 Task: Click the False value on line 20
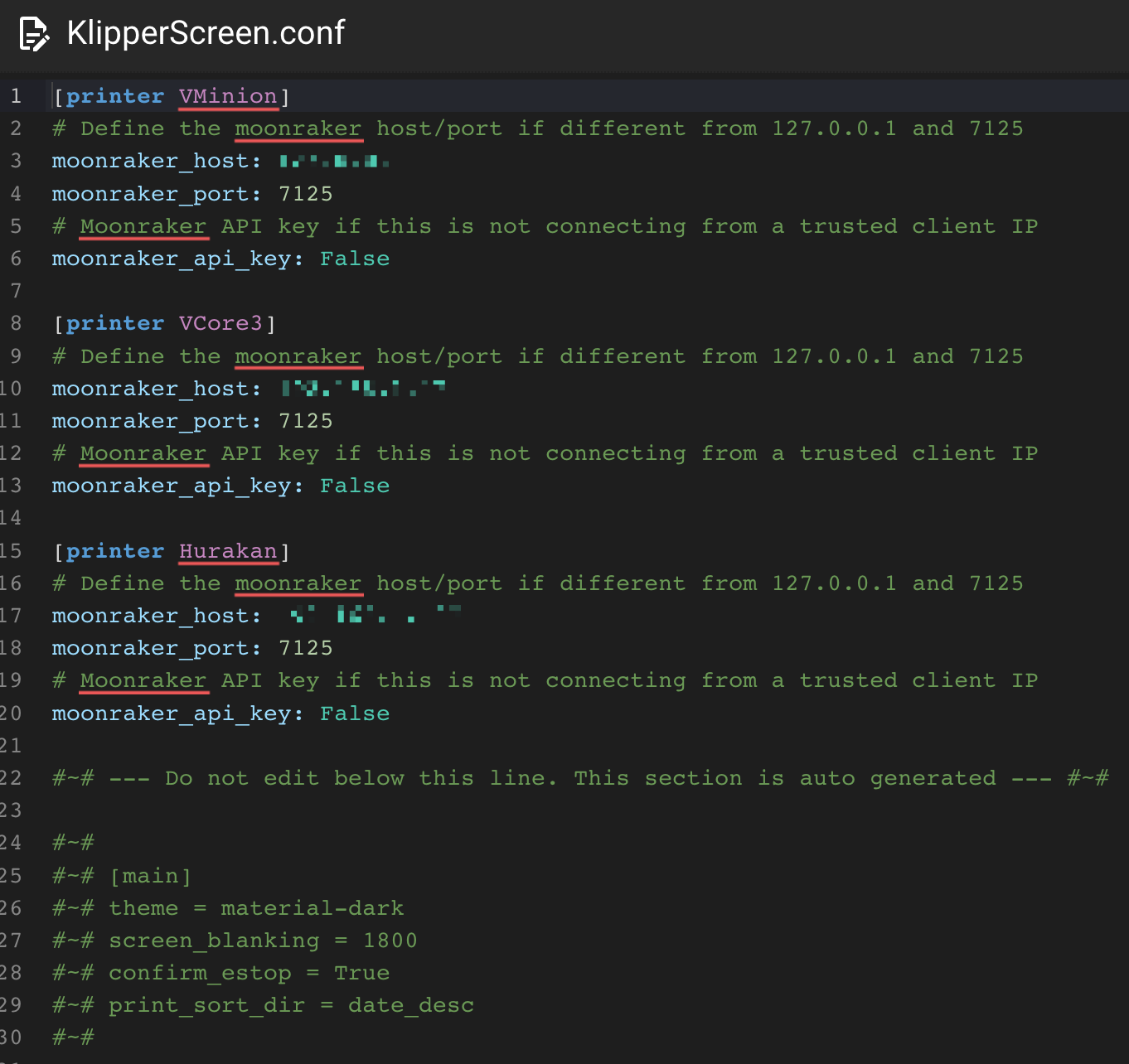[x=355, y=714]
